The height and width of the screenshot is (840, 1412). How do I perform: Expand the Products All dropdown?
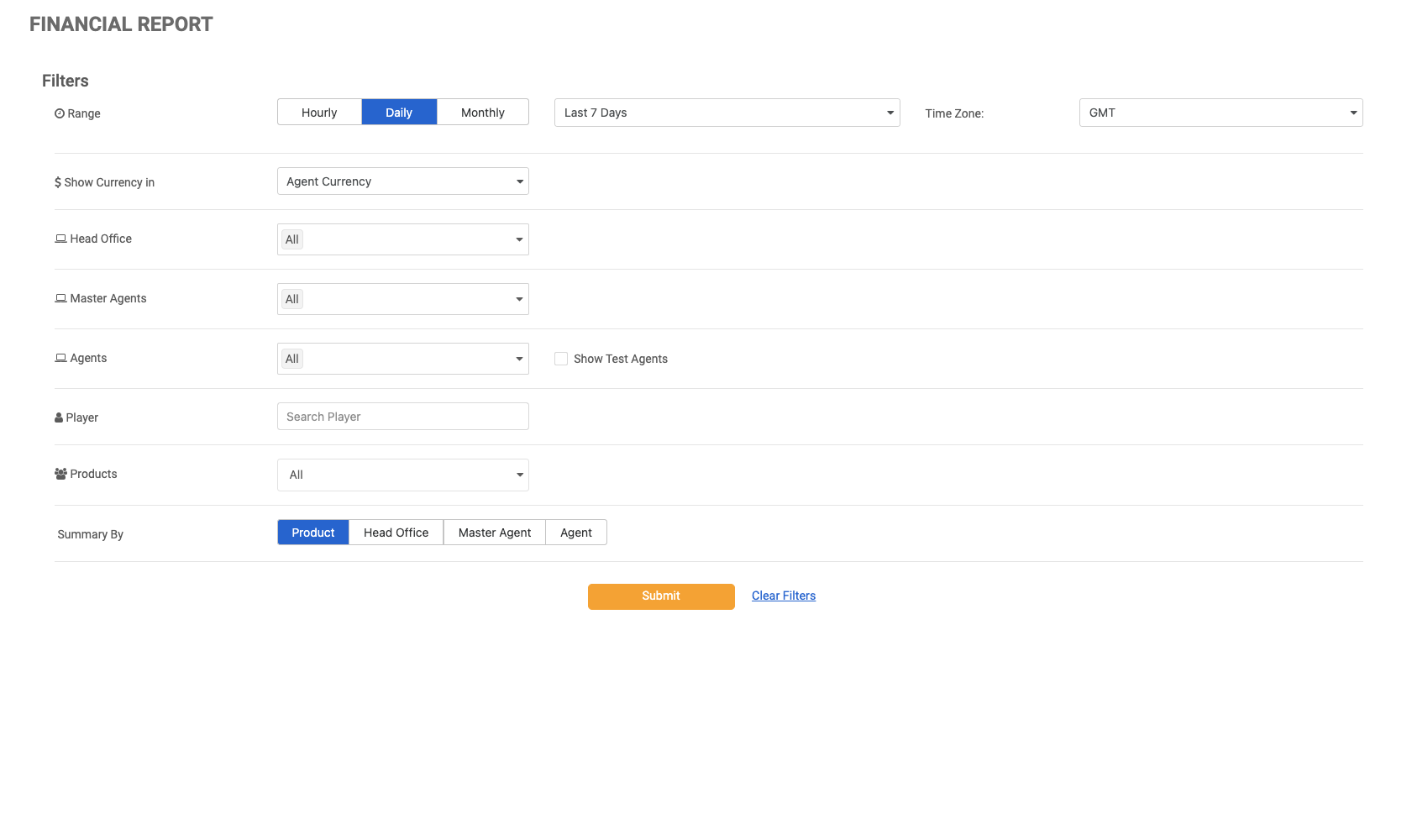pyautogui.click(x=402, y=475)
